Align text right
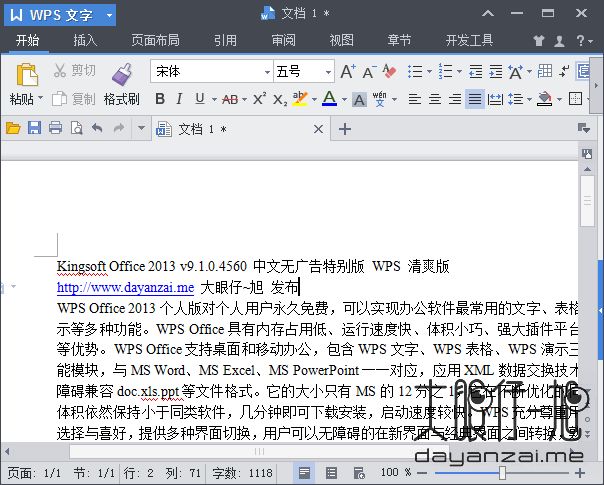Image resolution: width=604 pixels, height=485 pixels. click(x=455, y=99)
